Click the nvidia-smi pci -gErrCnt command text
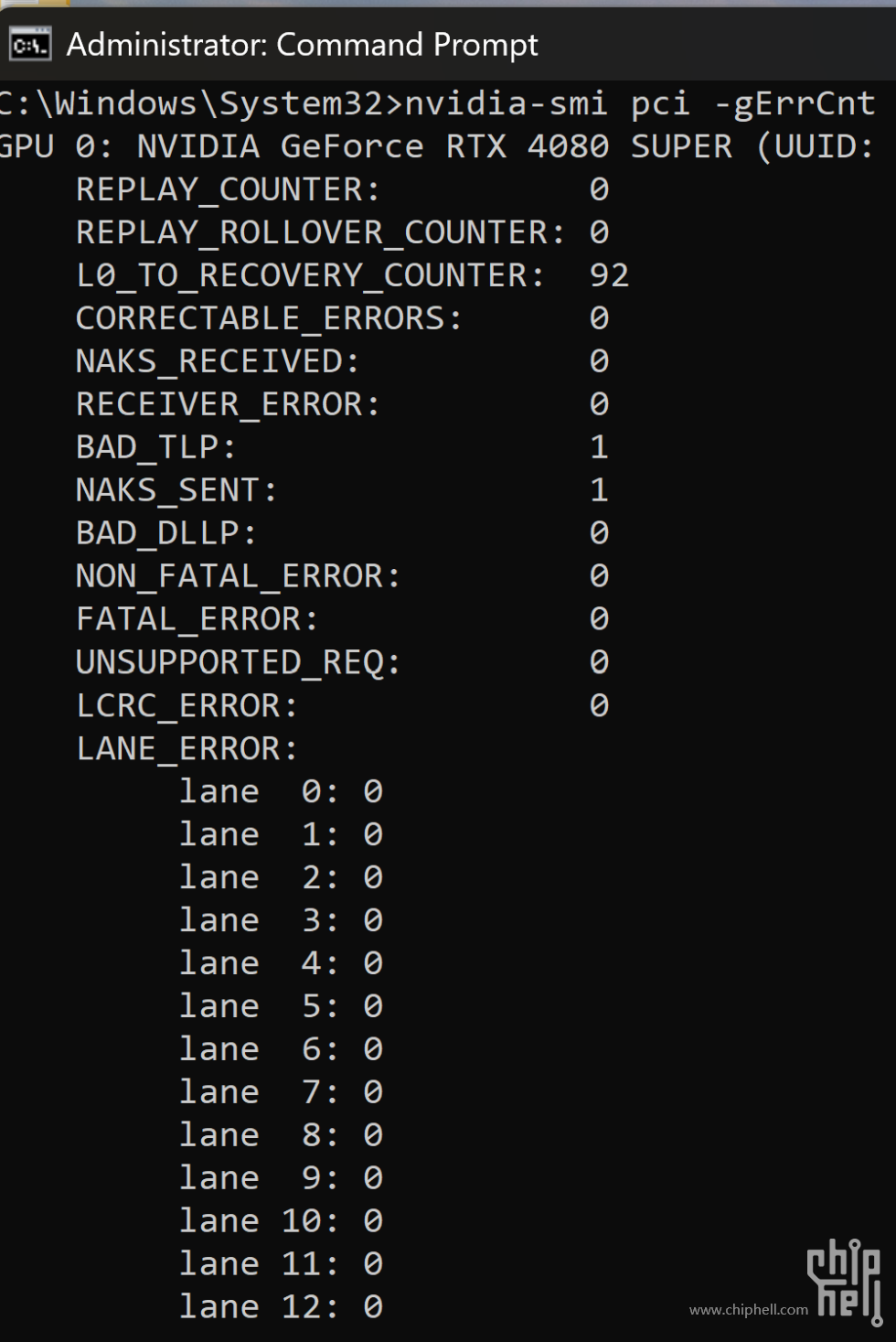 pyautogui.click(x=639, y=103)
